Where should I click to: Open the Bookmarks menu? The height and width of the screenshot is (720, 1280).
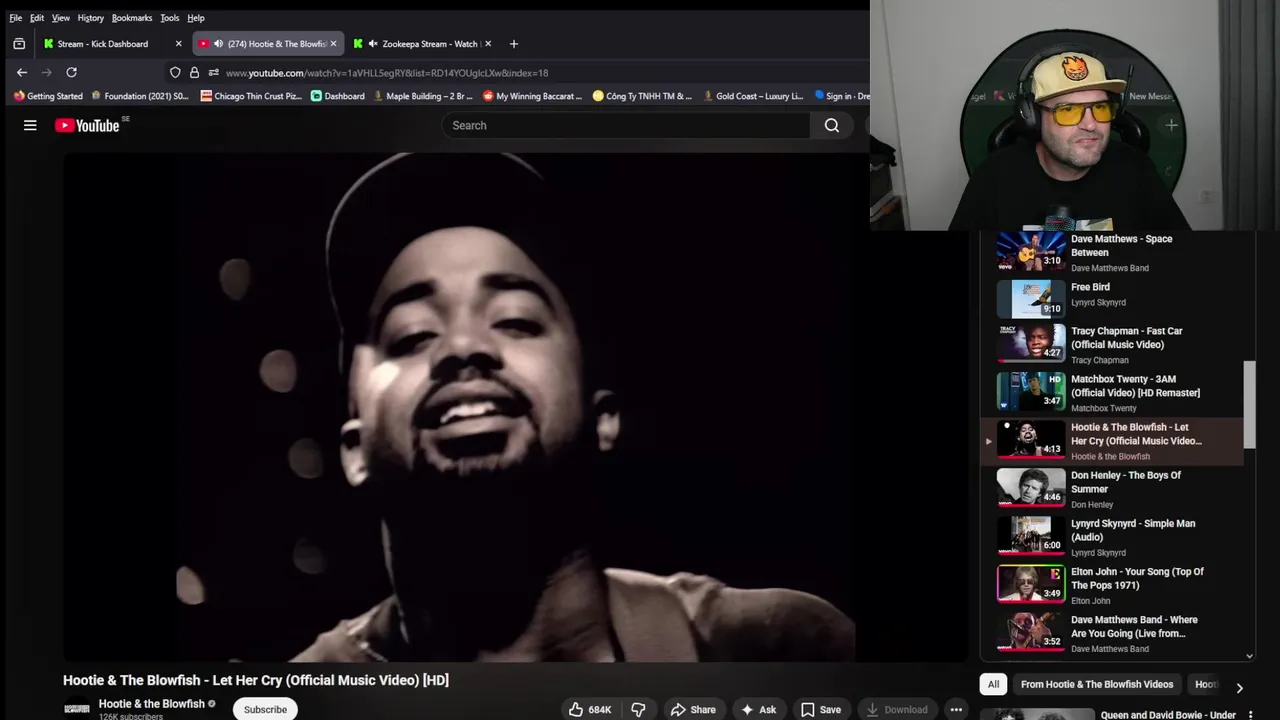pos(132,18)
